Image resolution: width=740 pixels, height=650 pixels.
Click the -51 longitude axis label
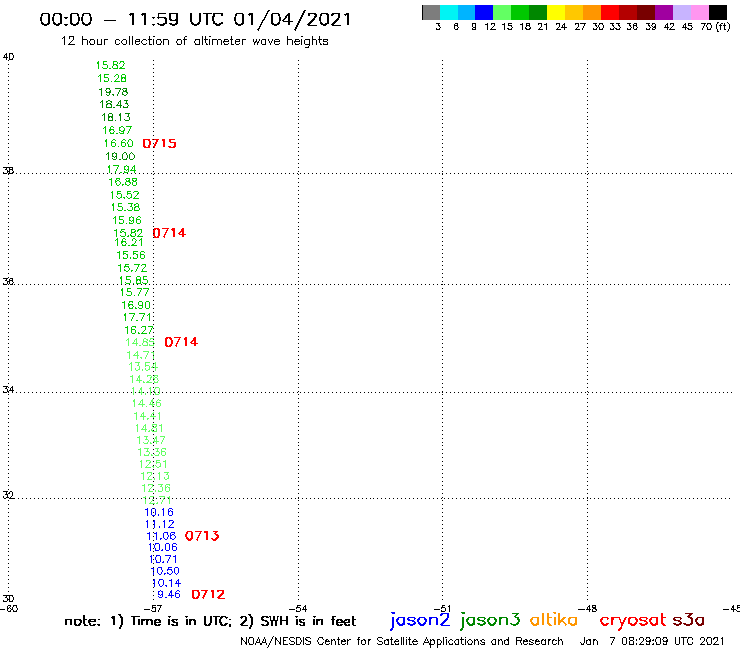pos(442,609)
